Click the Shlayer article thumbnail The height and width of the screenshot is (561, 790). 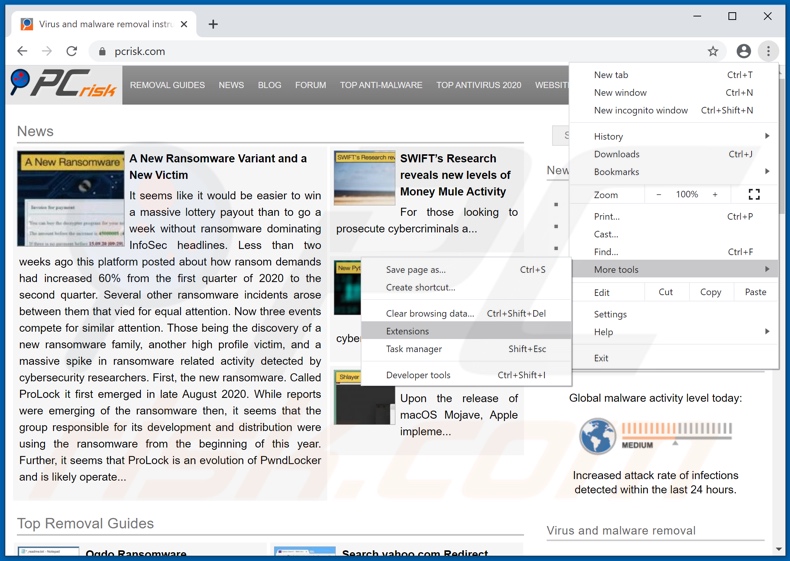pos(364,398)
